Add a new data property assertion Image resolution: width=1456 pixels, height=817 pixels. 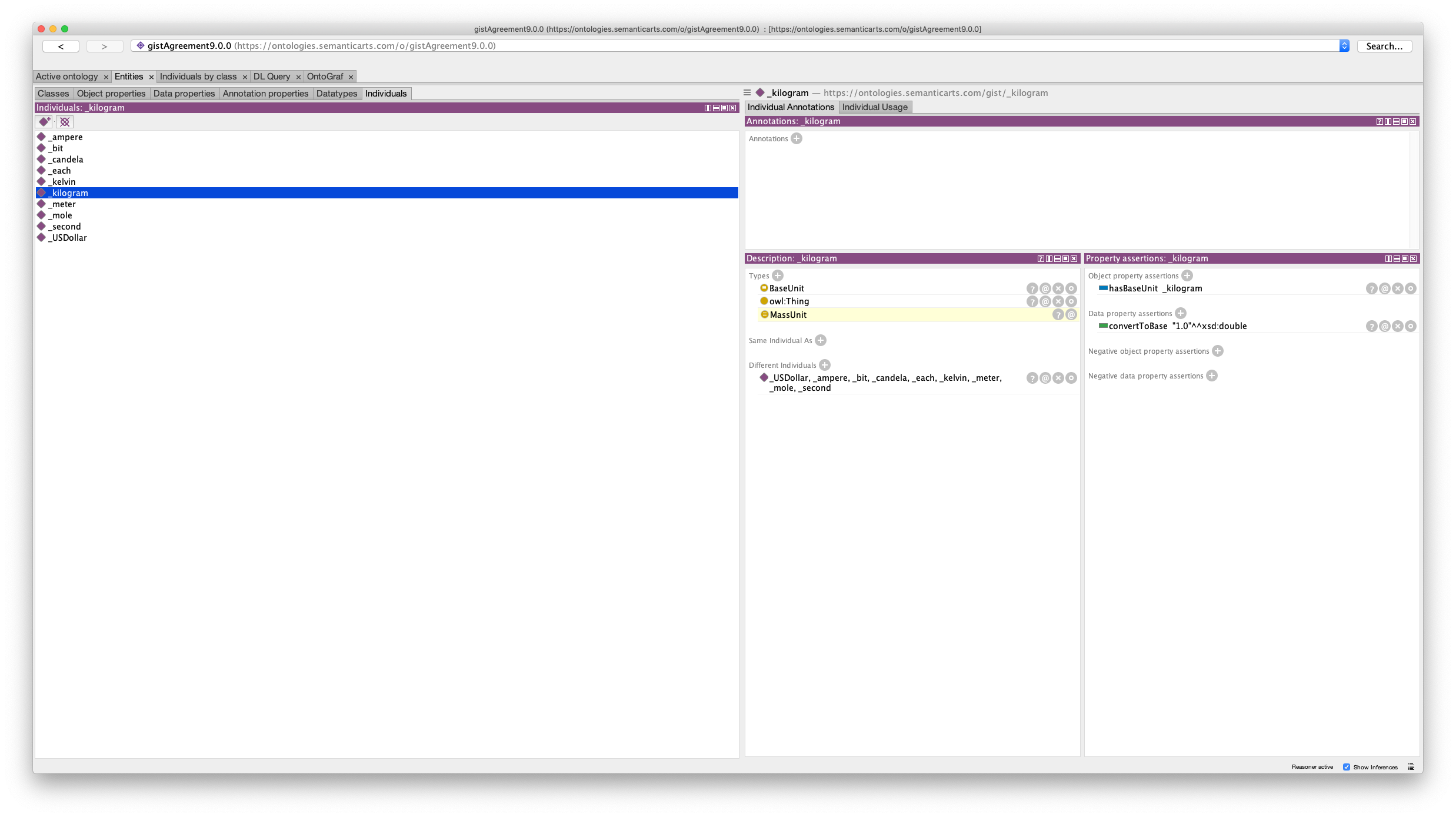[1181, 313]
